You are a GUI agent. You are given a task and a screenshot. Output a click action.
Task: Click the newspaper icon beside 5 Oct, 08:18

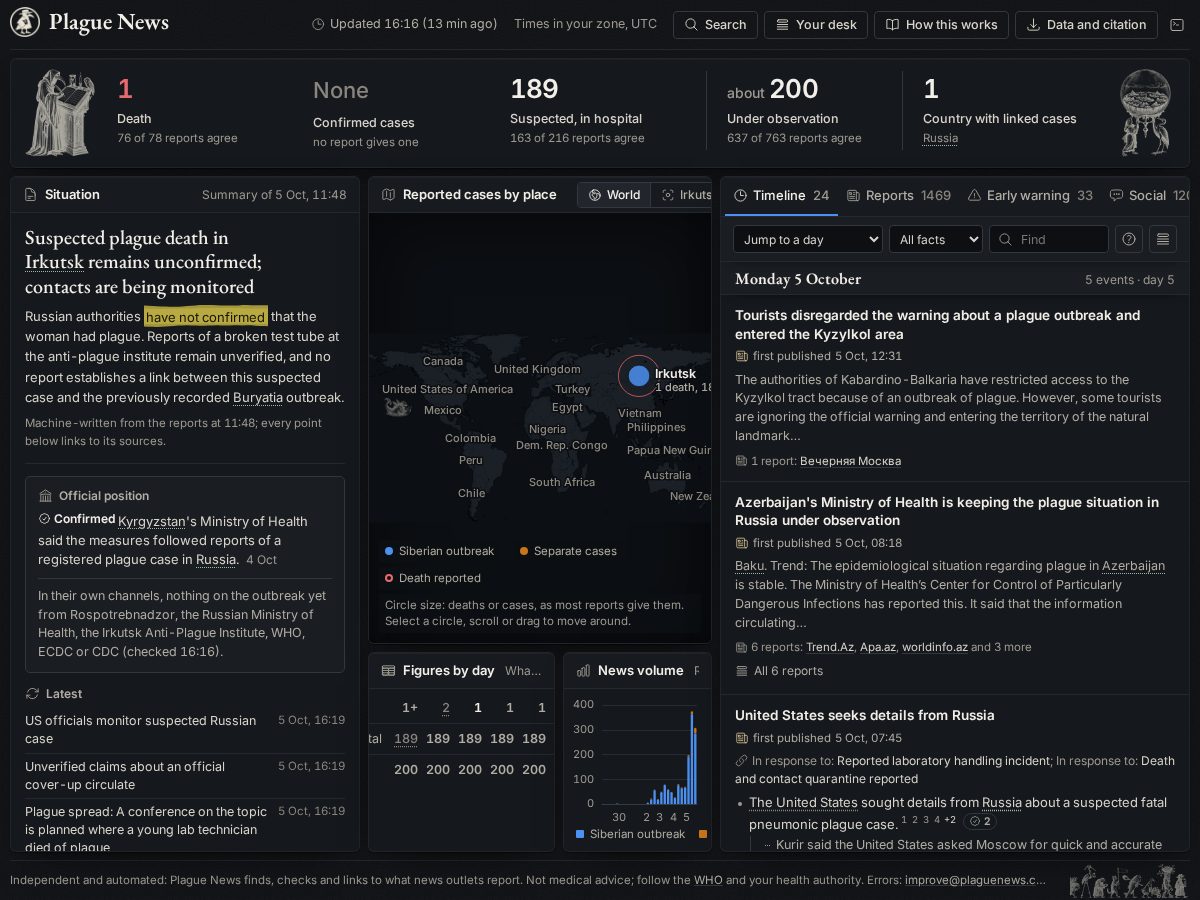741,543
